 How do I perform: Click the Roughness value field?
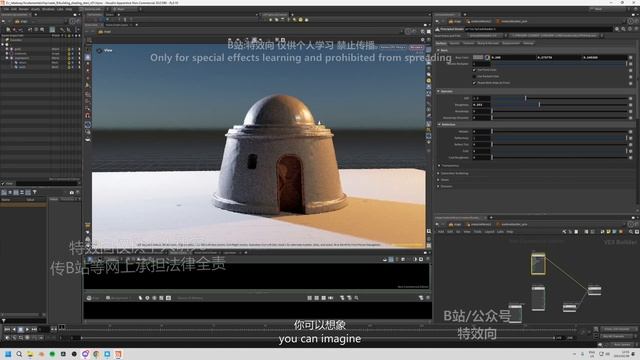(481, 105)
